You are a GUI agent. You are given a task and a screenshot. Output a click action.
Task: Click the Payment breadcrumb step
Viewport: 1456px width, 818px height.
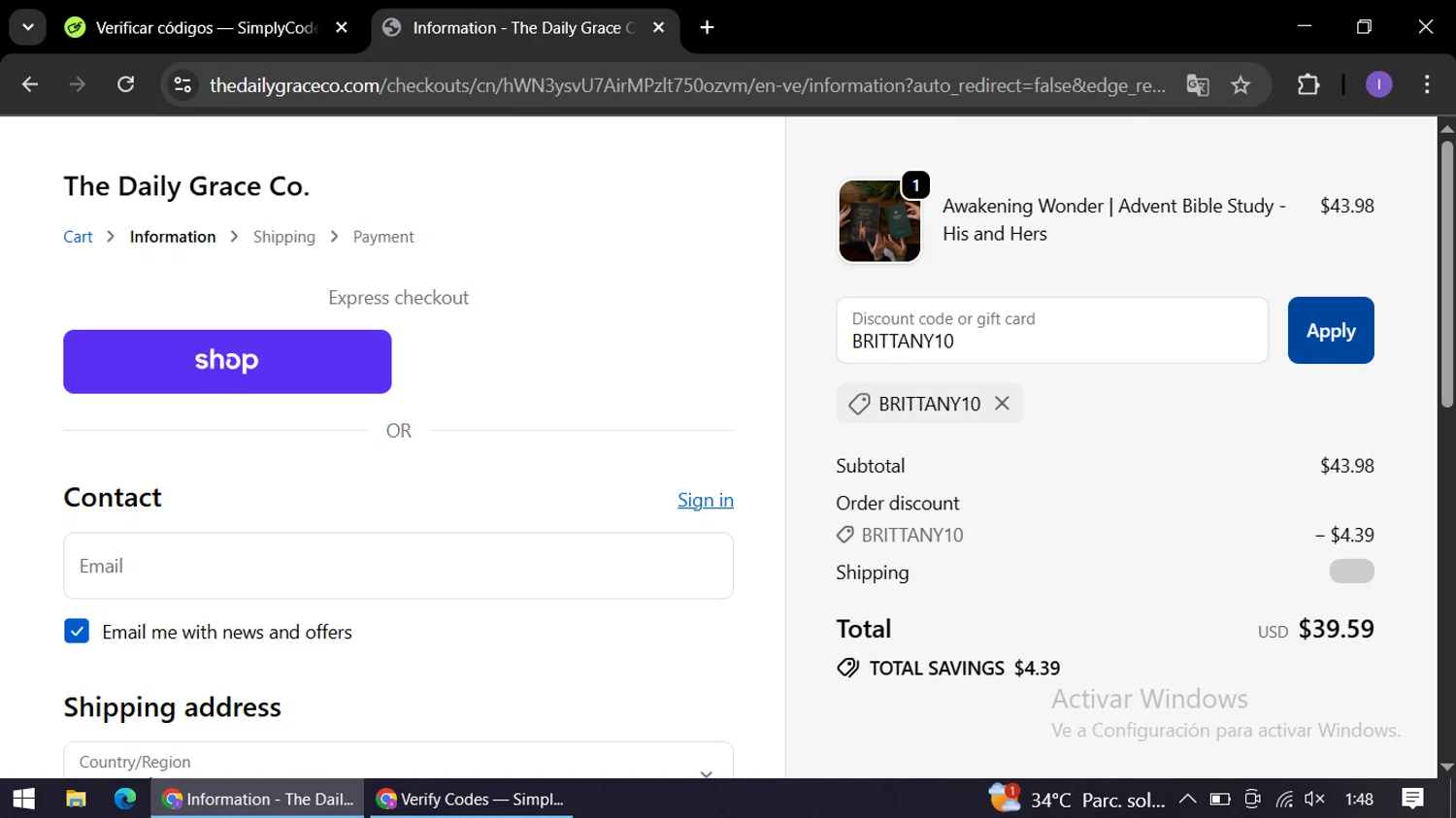(383, 237)
